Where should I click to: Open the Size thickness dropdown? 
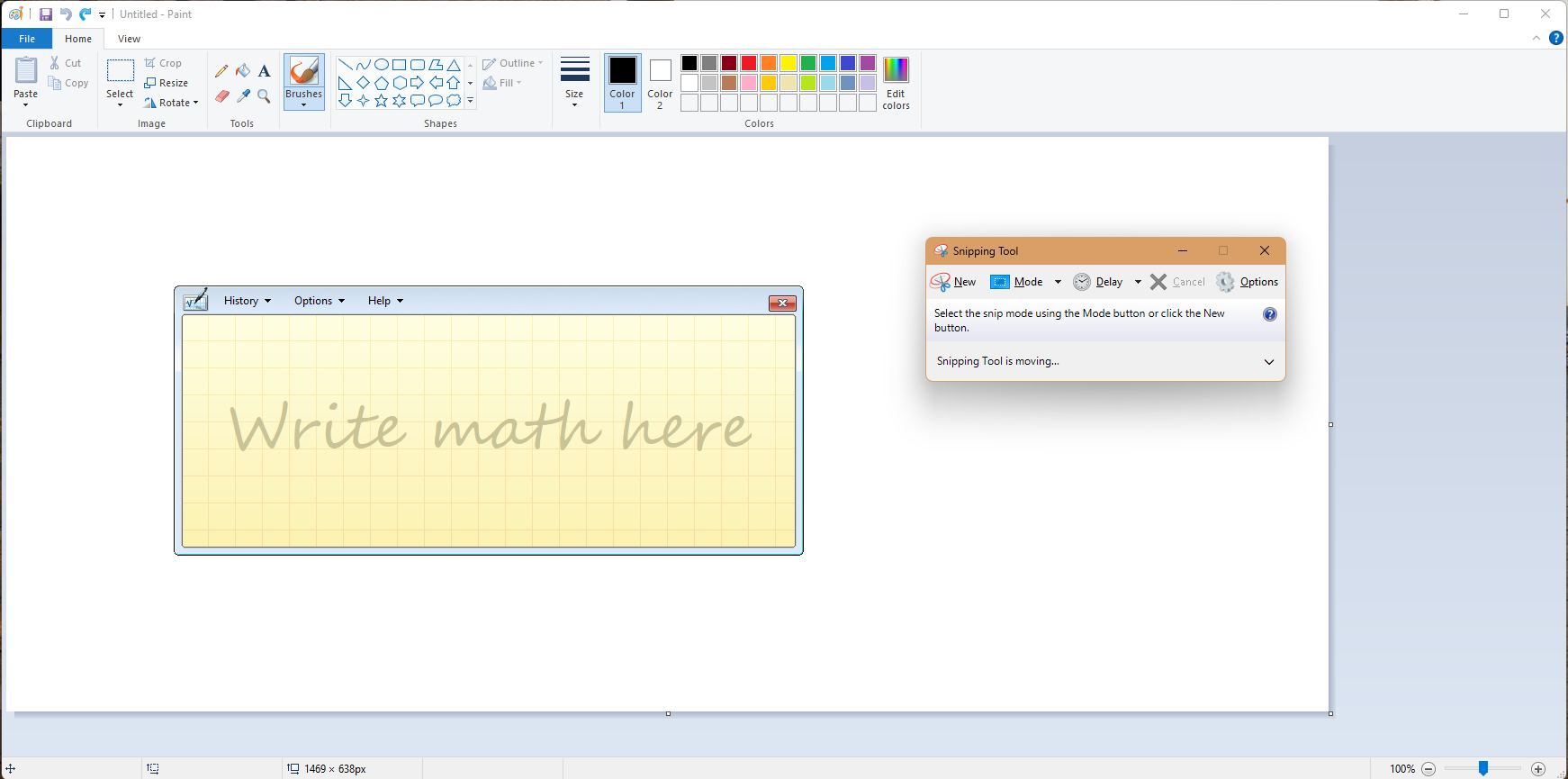(x=574, y=82)
